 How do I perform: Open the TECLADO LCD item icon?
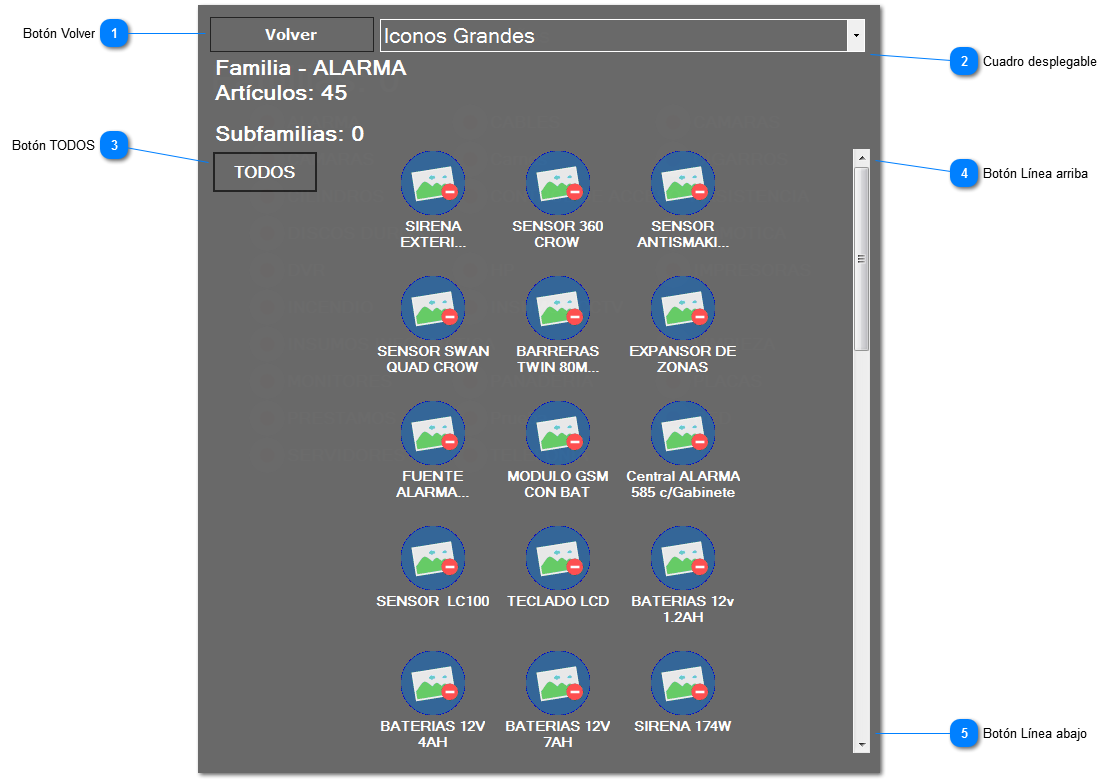pos(557,558)
